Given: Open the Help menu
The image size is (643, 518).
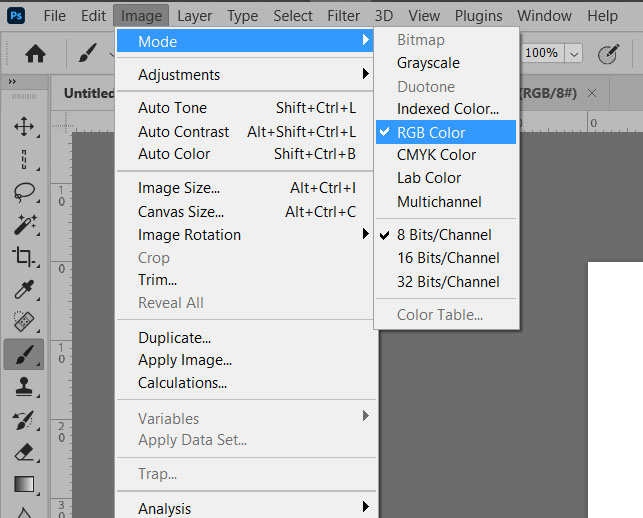Looking at the screenshot, I should tap(602, 16).
